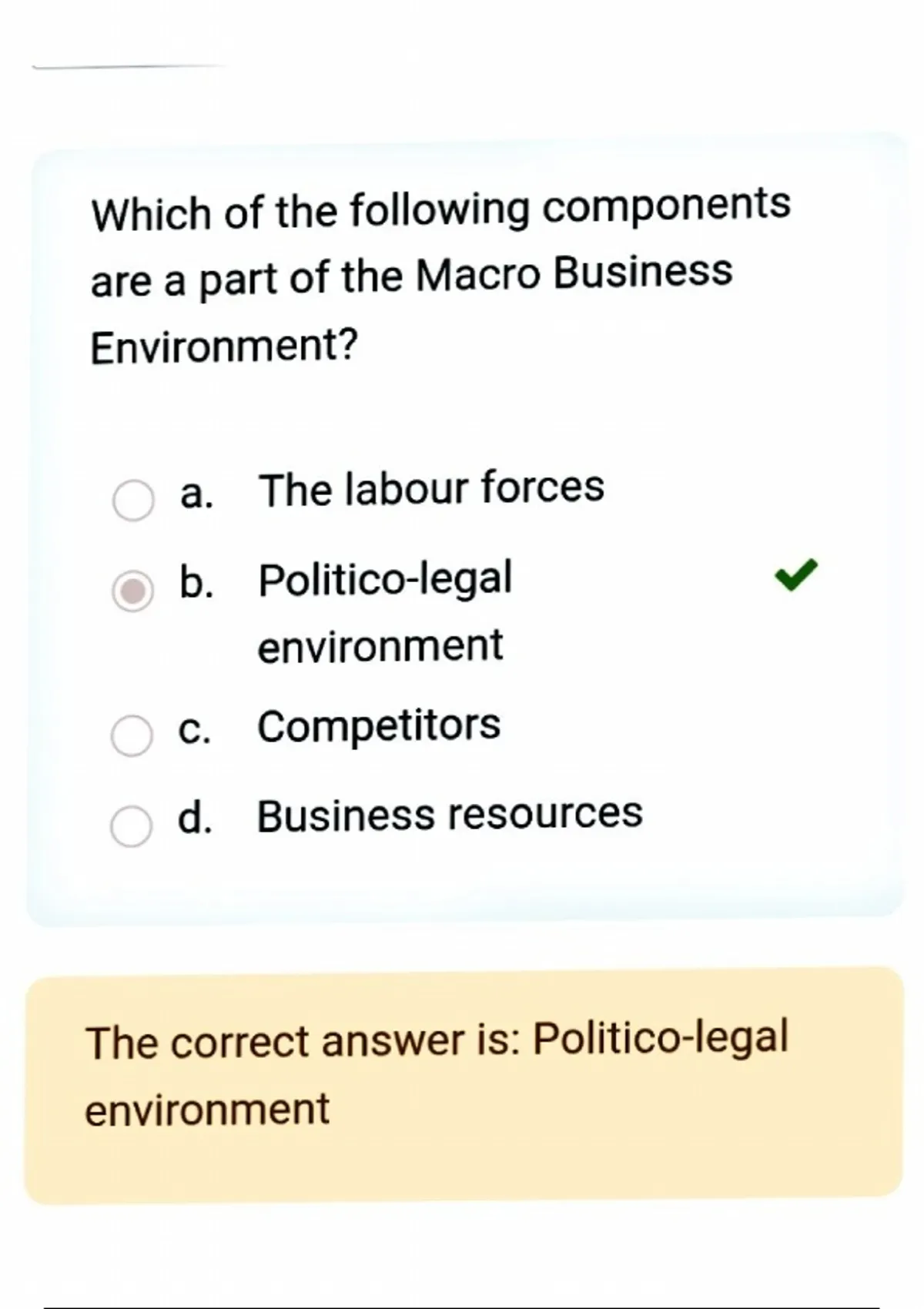The image size is (924, 1309).
Task: Click the word "Environment?" ending the question
Action: [x=225, y=346]
